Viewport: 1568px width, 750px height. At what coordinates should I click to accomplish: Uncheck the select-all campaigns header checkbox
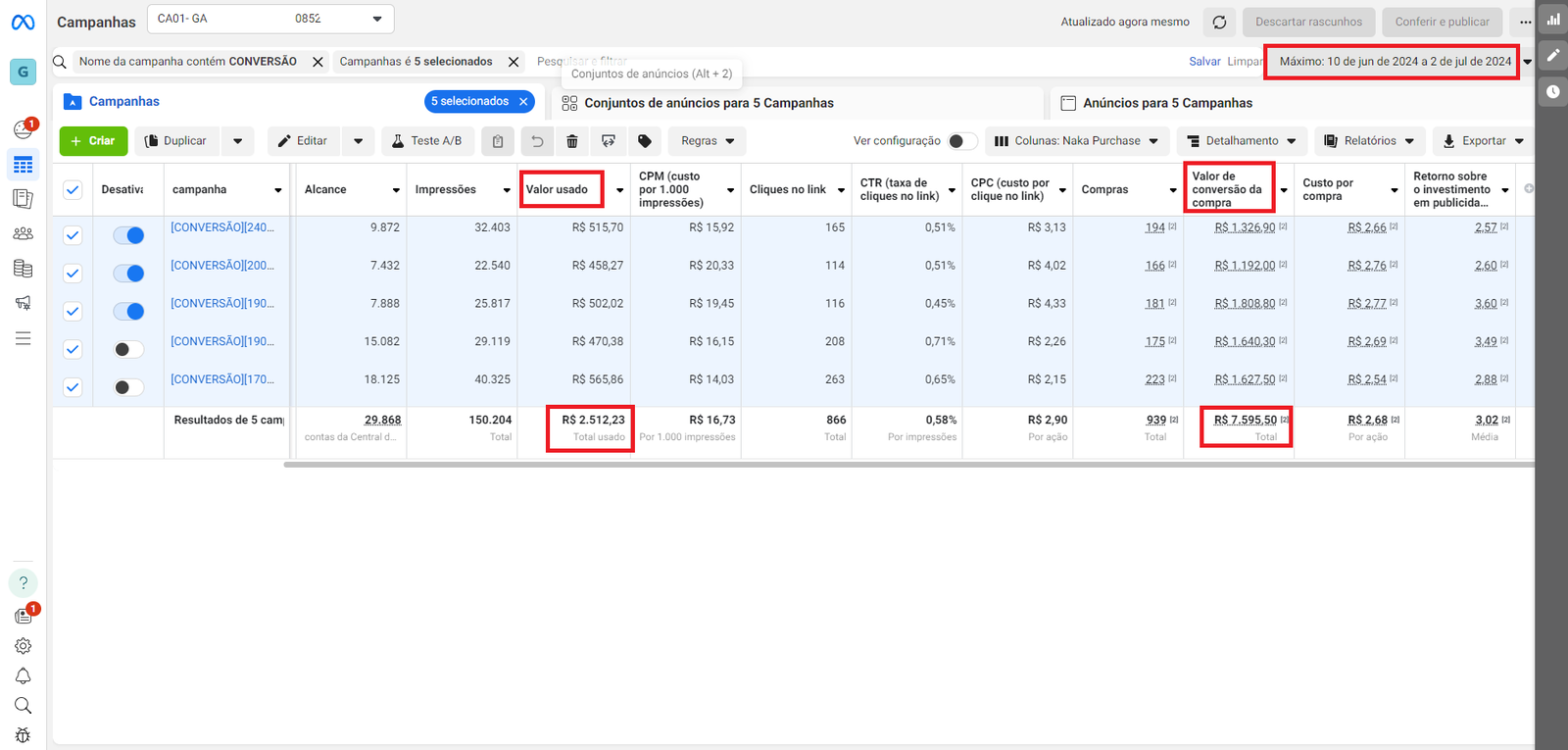[73, 190]
